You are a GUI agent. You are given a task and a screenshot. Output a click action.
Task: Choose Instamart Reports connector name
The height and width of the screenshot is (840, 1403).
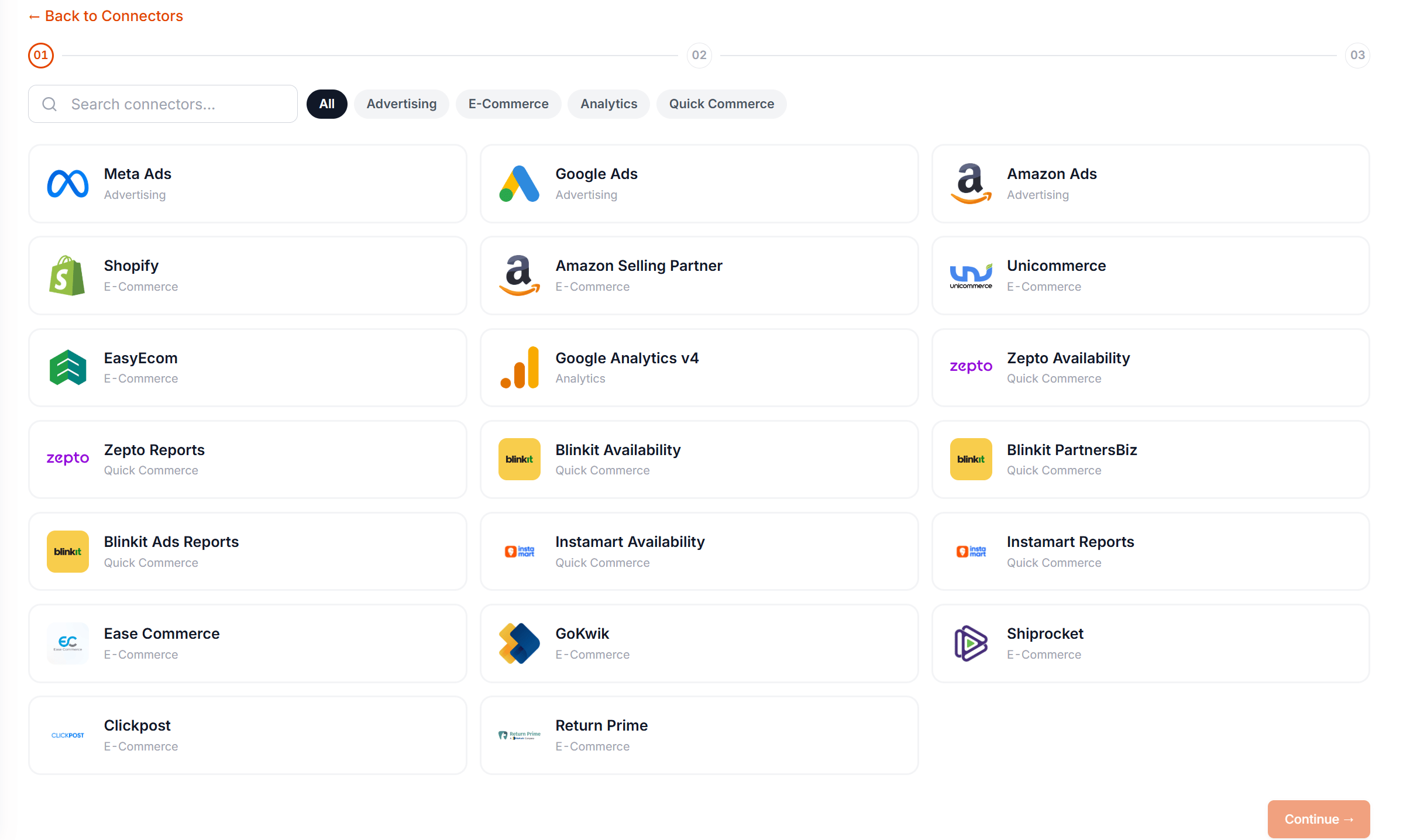point(1071,542)
